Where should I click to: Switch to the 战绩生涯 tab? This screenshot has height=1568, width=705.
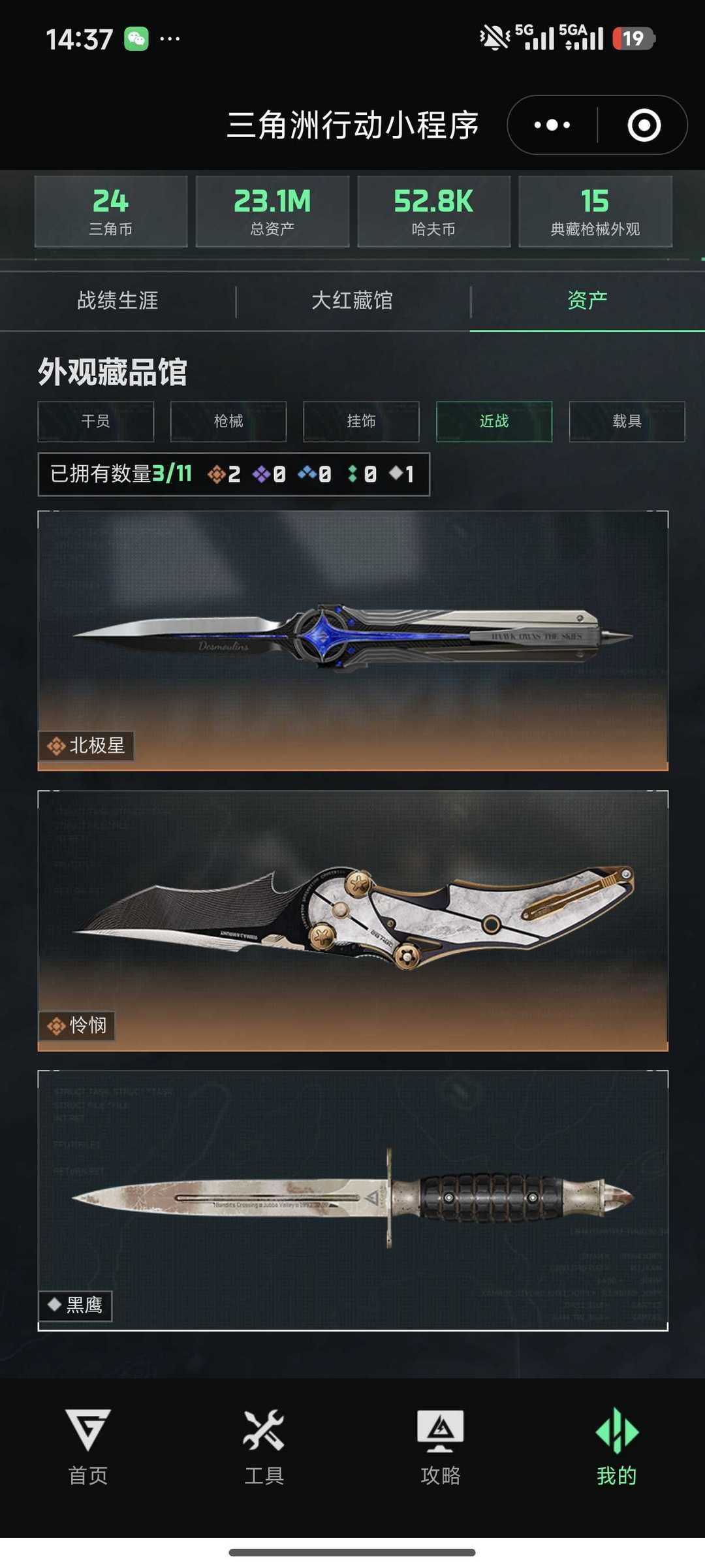pyautogui.click(x=117, y=300)
